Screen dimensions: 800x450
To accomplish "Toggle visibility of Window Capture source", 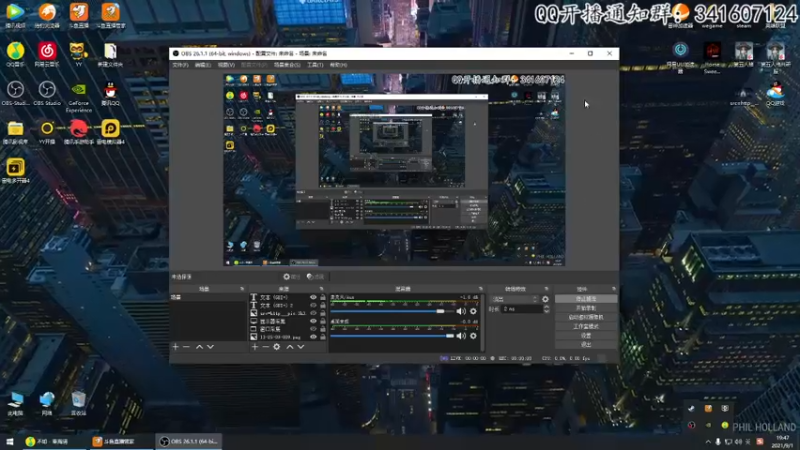I will click(x=313, y=329).
